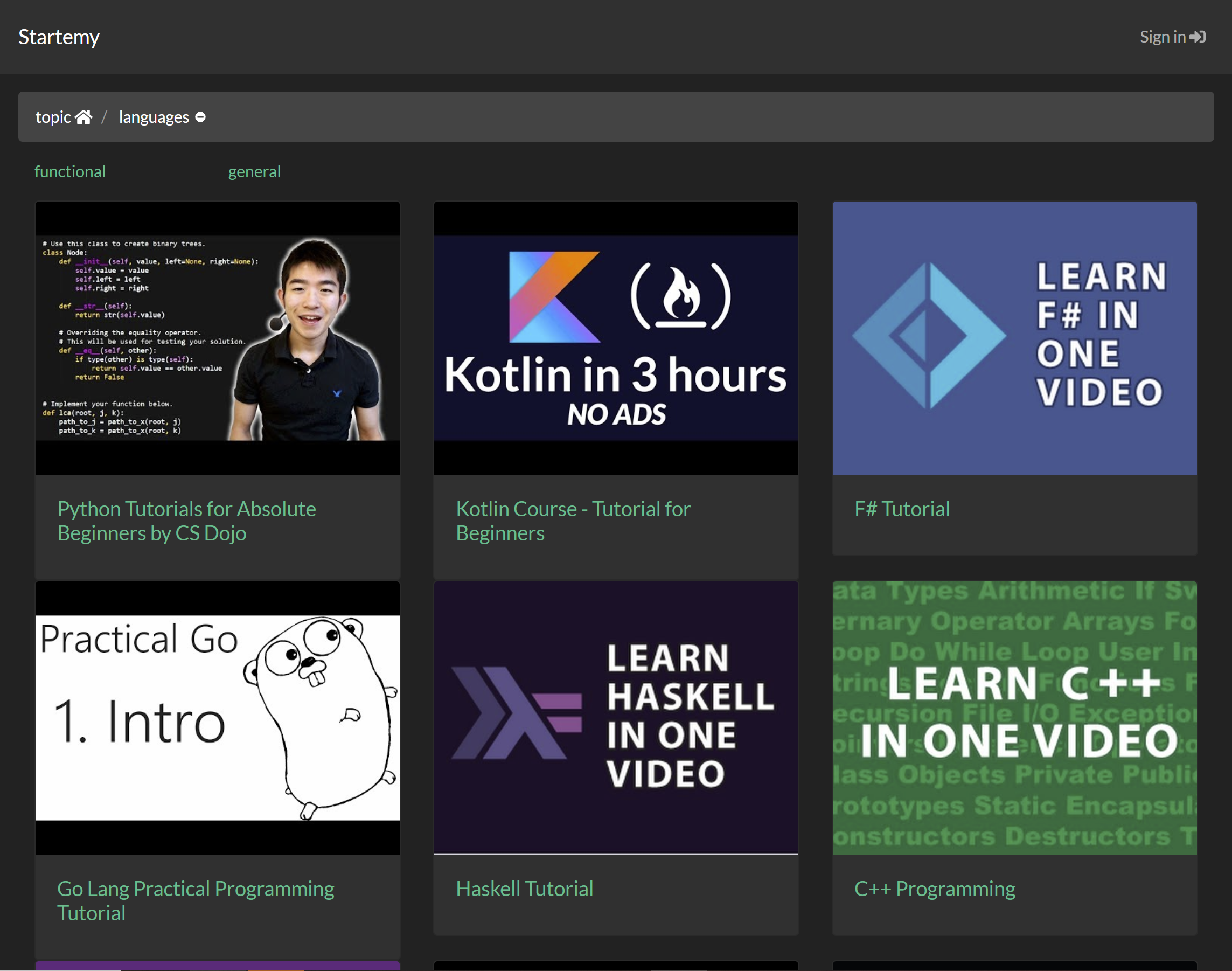
Task: Open Python Tutorials for Absolute Beginners title
Action: 186,521
